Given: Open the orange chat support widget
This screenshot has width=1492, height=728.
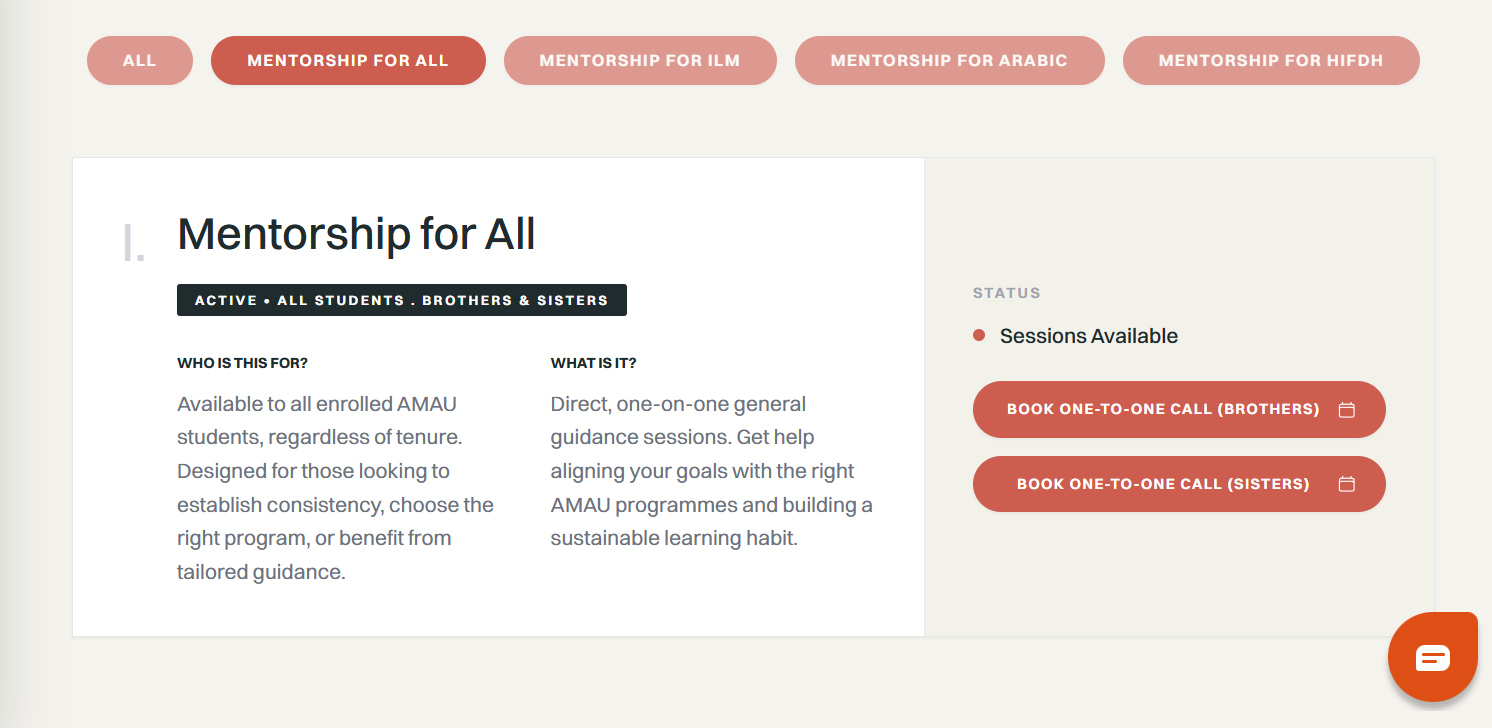Looking at the screenshot, I should [1432, 657].
